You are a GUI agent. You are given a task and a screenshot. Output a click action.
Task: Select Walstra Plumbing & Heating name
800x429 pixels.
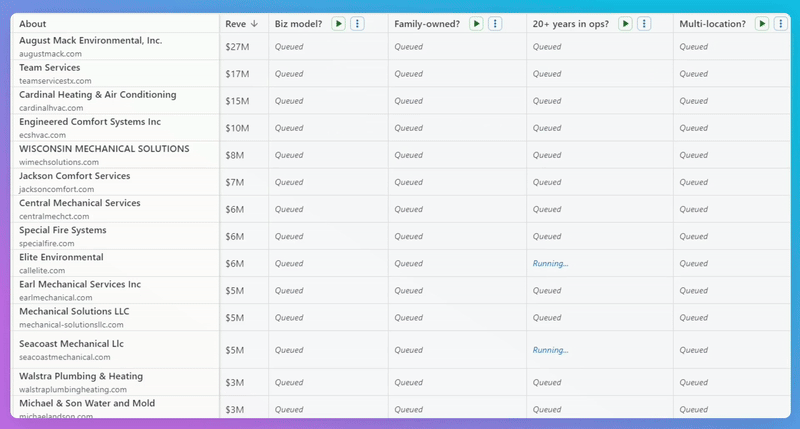click(x=81, y=375)
